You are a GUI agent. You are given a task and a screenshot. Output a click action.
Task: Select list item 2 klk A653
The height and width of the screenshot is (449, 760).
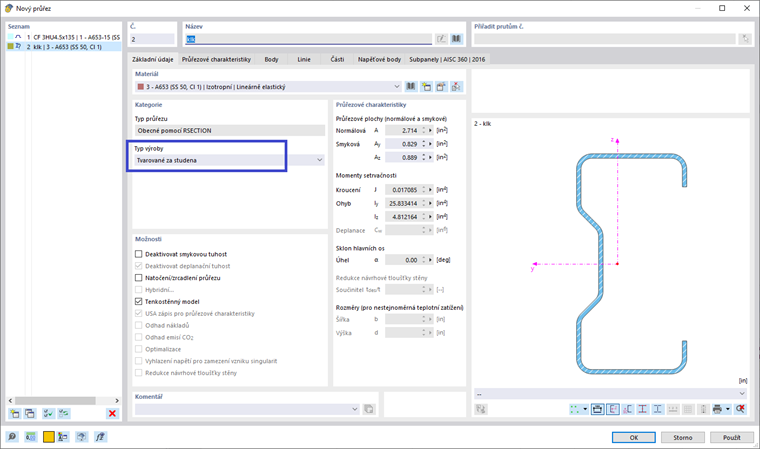(x=63, y=47)
